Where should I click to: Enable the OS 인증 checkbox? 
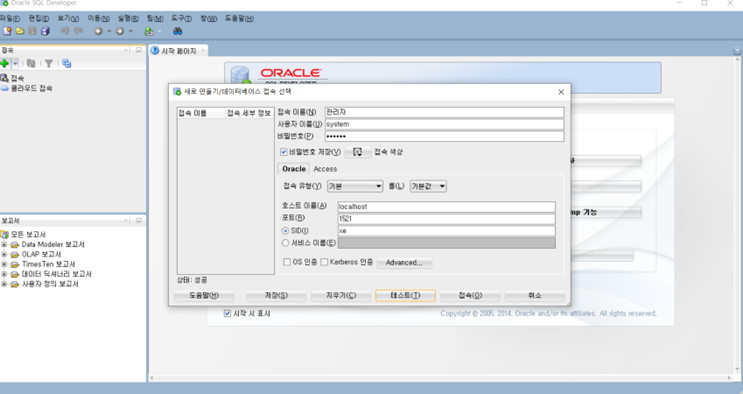287,262
